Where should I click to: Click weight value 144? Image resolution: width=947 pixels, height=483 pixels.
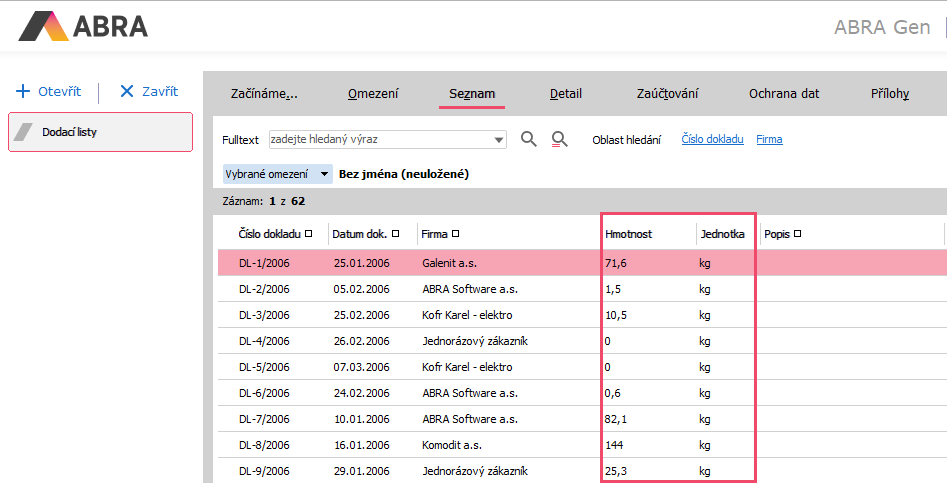(x=614, y=445)
